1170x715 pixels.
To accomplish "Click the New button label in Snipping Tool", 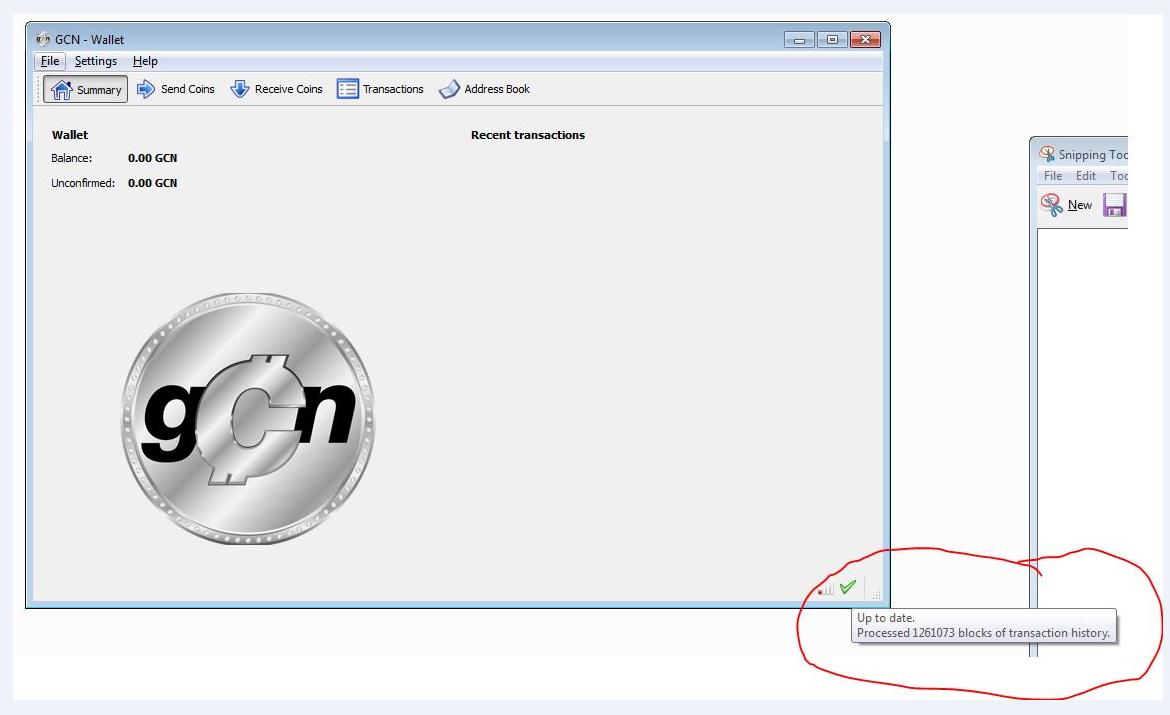I will 1080,204.
